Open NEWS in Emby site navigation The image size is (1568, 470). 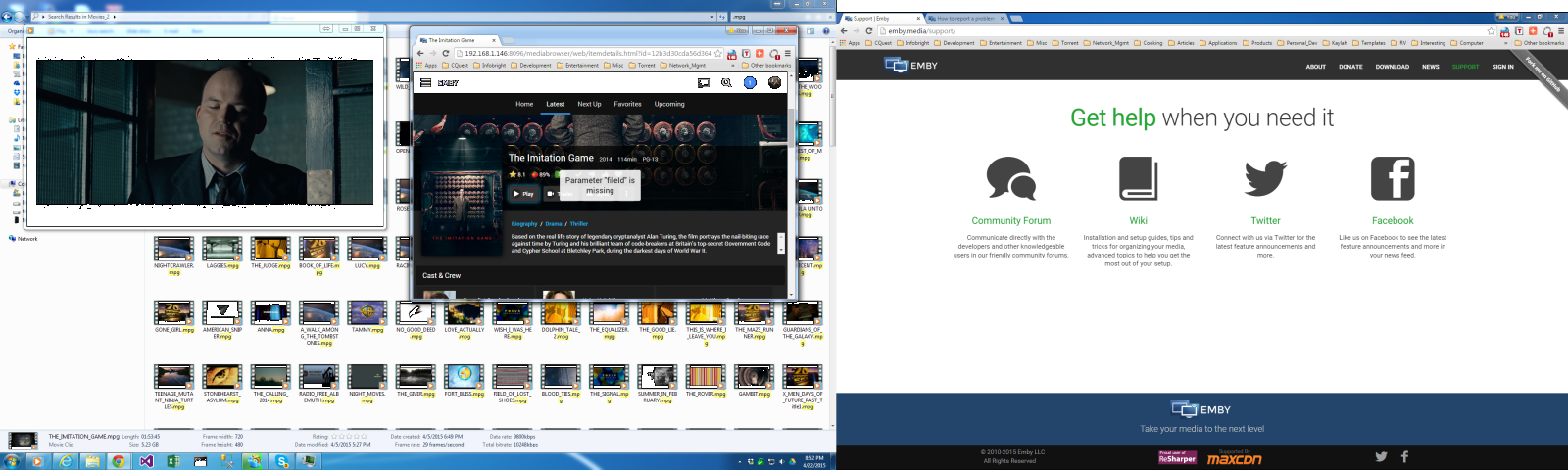1431,67
